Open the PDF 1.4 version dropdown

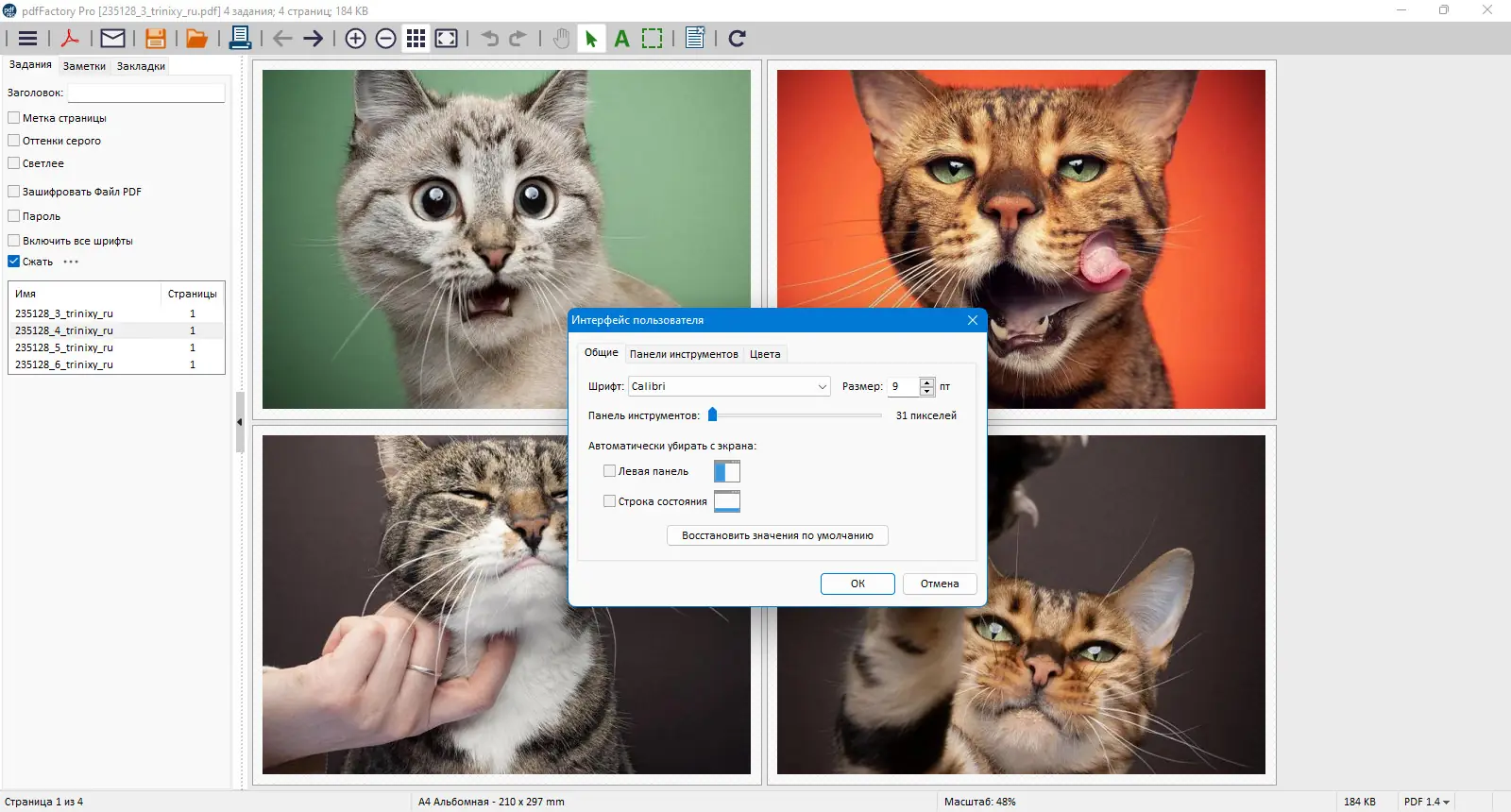pos(1427,802)
